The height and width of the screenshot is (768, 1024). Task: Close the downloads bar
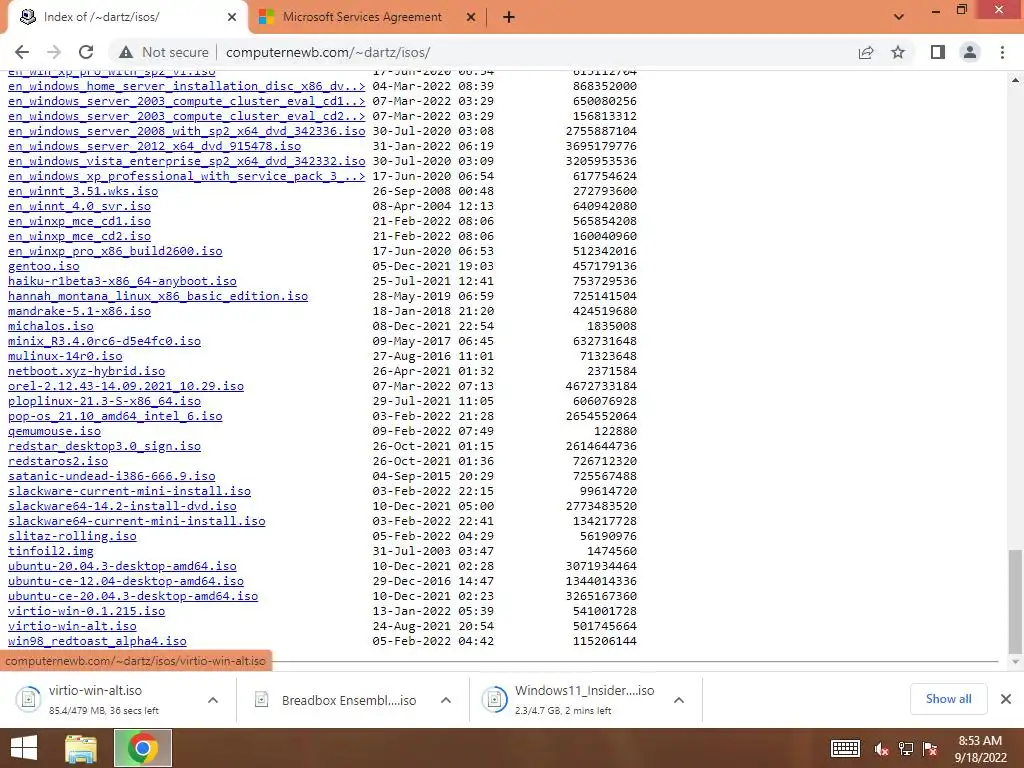(1006, 699)
